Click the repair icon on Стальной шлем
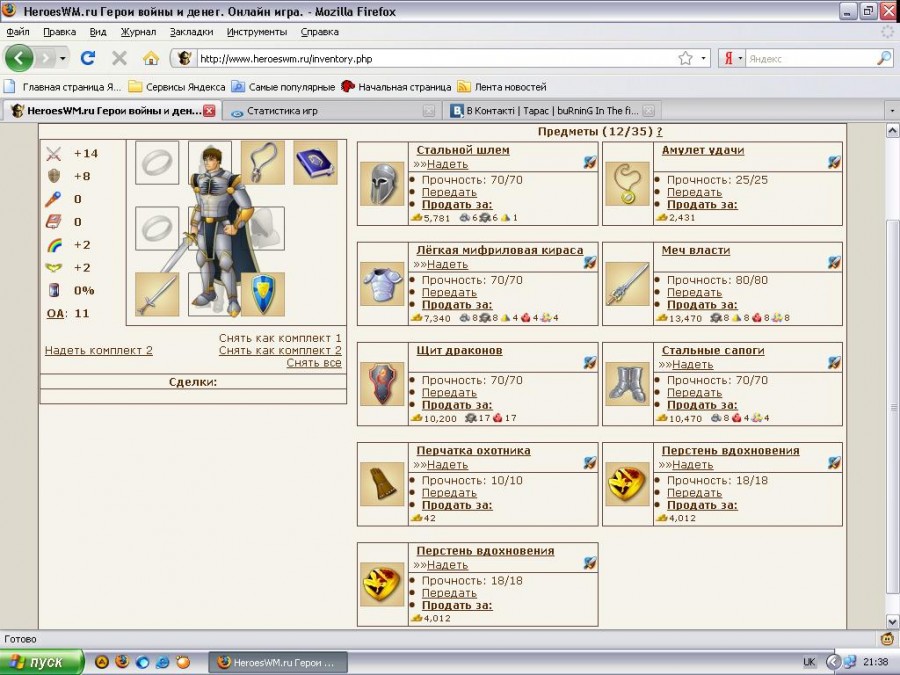Viewport: 900px width, 675px height. (x=589, y=162)
